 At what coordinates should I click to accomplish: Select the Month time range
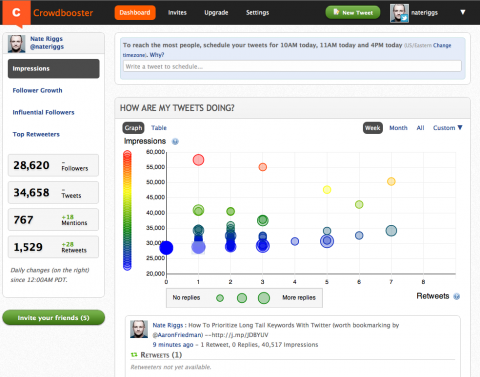[398, 128]
